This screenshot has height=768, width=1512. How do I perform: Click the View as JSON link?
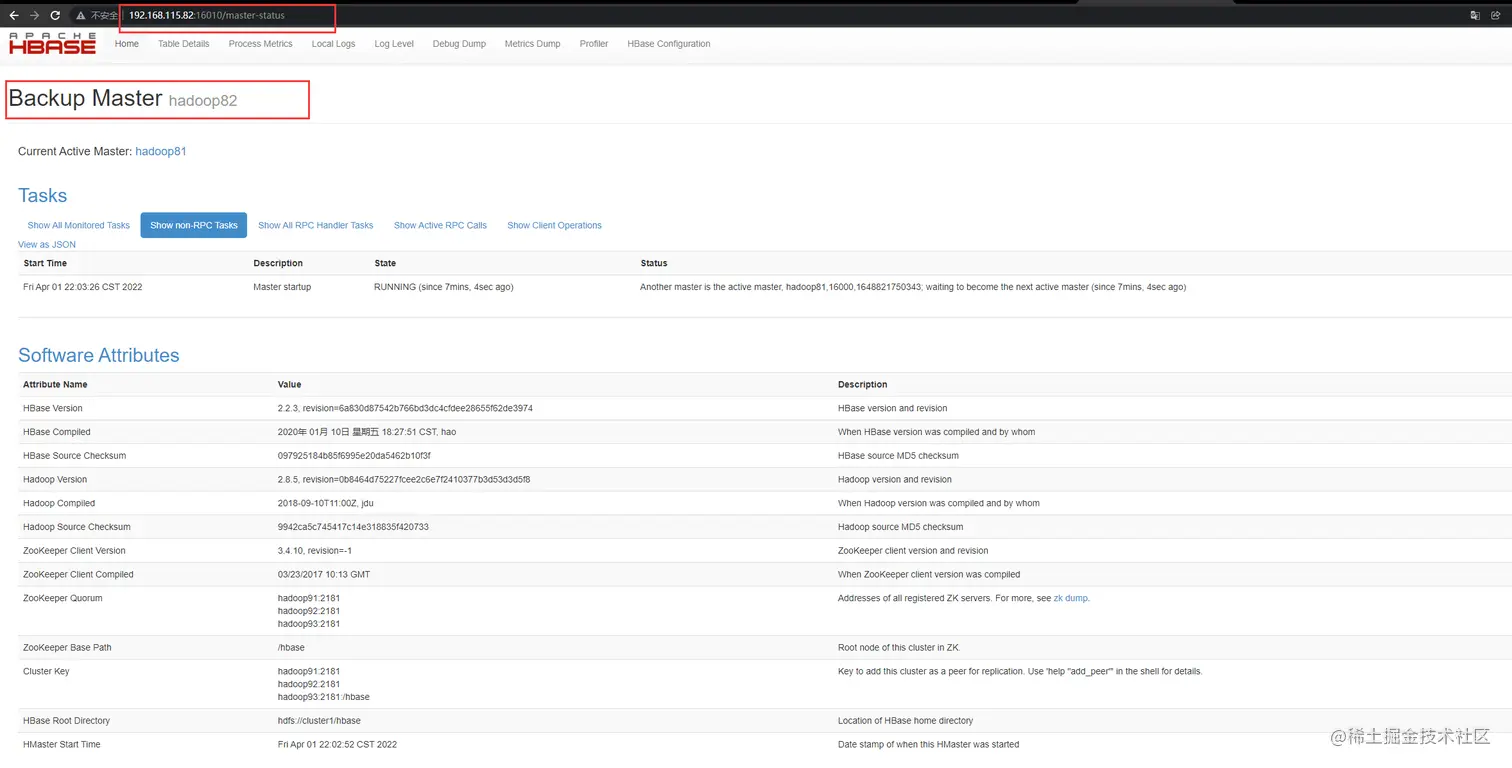pos(47,244)
